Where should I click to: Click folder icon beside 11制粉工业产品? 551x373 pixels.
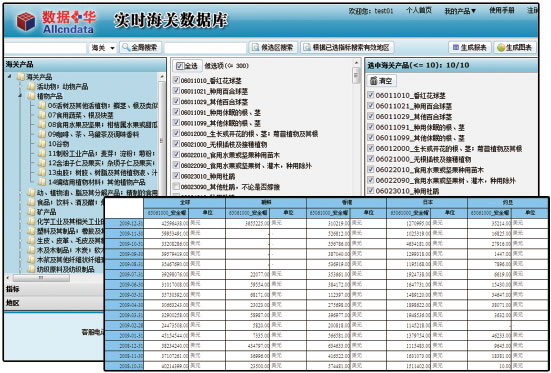click(x=42, y=153)
